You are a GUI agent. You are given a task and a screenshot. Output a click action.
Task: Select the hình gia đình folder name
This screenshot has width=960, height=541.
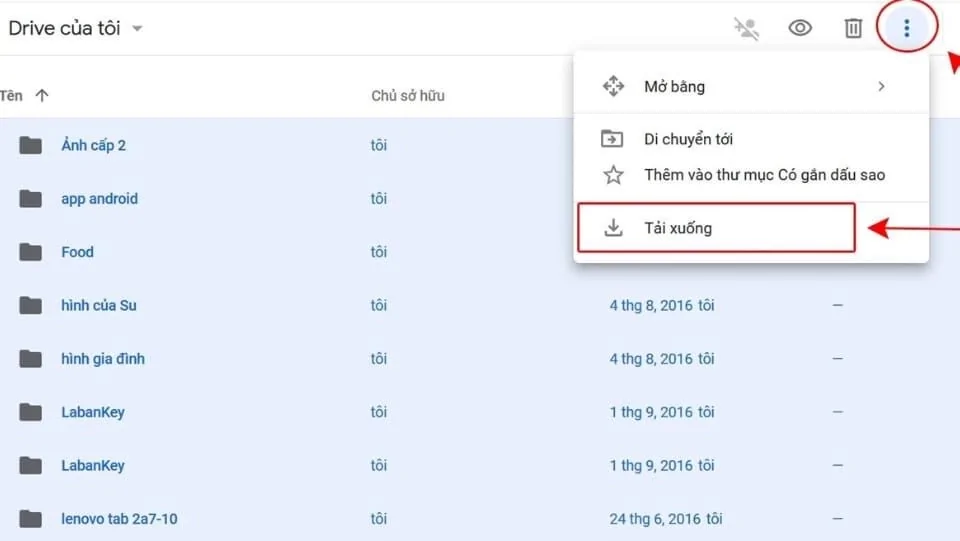tap(103, 359)
